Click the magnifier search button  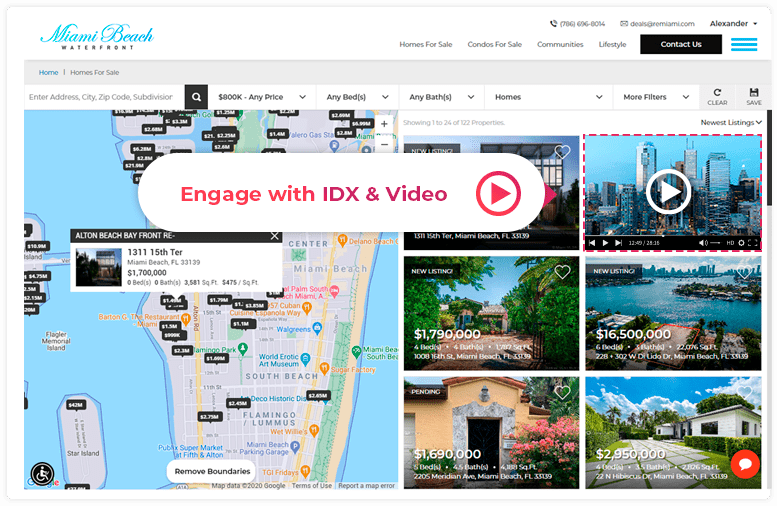[x=196, y=97]
